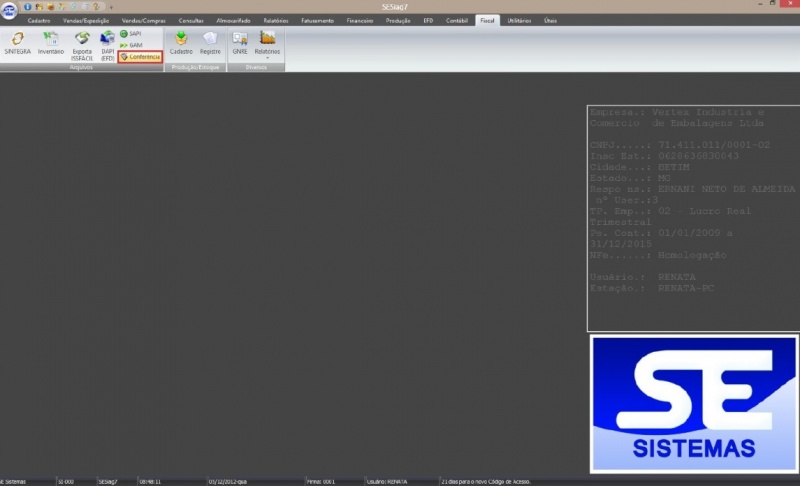Viewport: 800px width, 486px height.
Task: Switch to the Cadastro ribbon tab
Action: 40,20
